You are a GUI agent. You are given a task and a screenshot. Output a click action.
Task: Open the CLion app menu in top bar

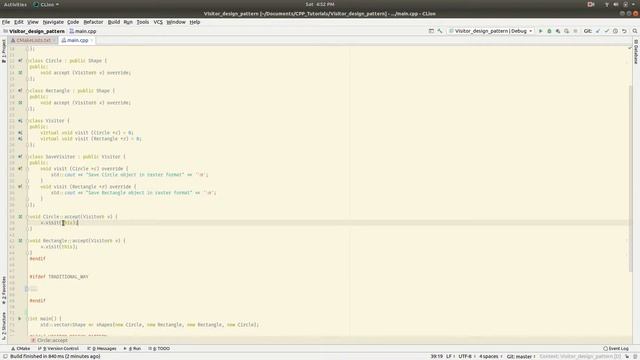point(46,4)
